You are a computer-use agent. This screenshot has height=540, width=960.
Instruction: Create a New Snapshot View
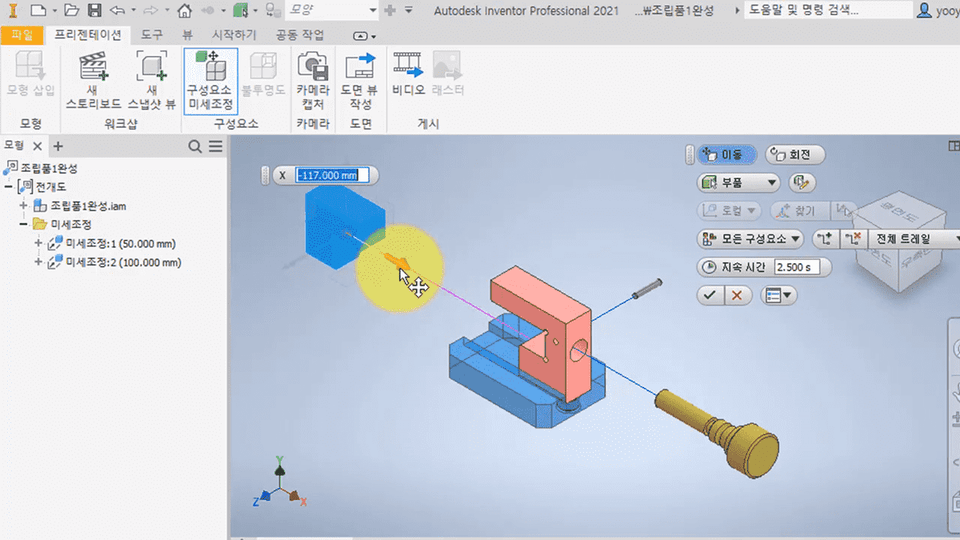coord(152,81)
